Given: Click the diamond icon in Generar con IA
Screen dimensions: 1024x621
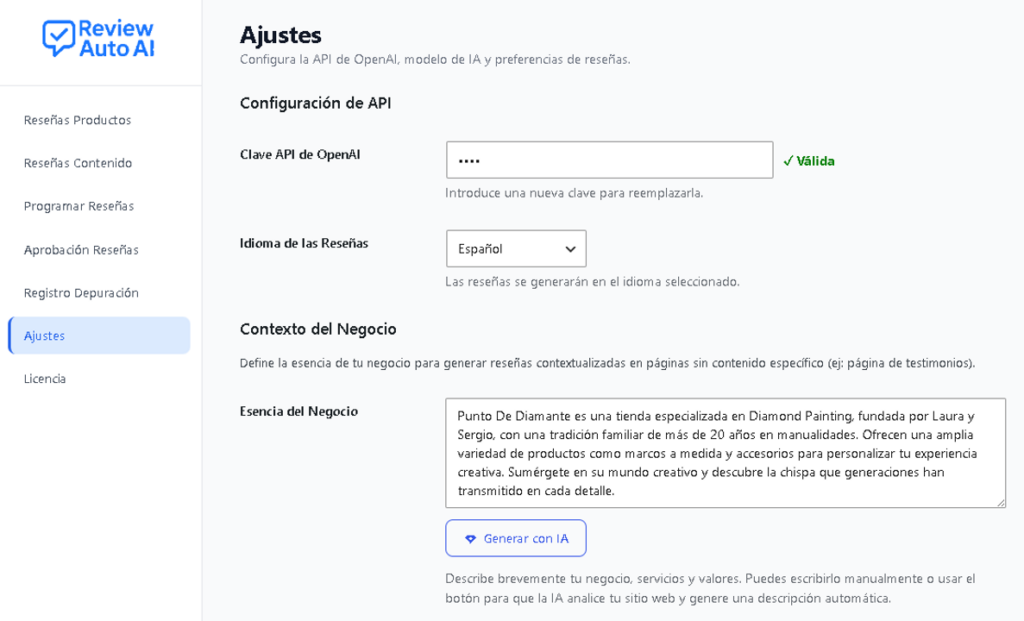Looking at the screenshot, I should coord(470,539).
